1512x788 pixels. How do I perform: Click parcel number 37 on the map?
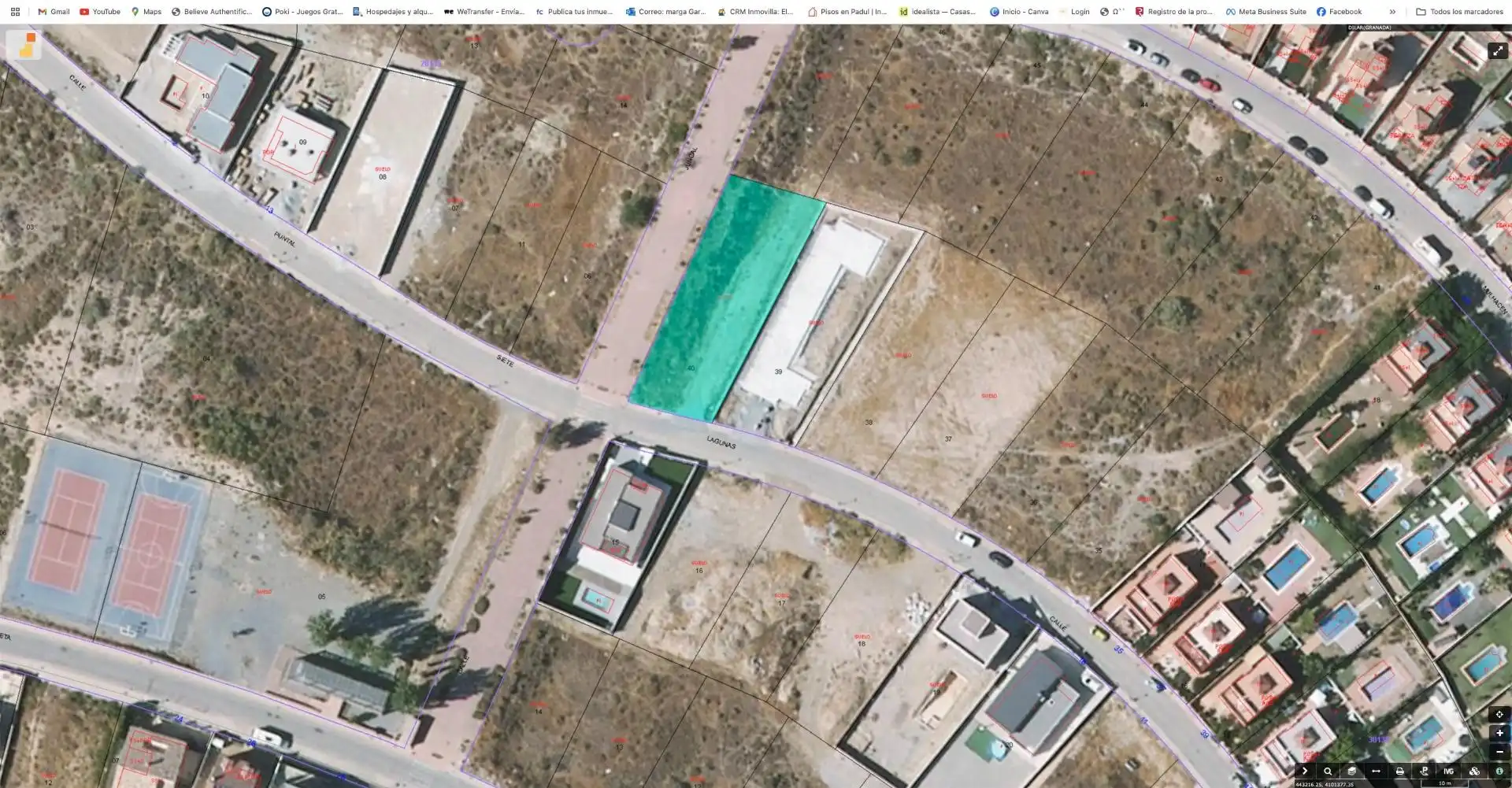point(948,439)
